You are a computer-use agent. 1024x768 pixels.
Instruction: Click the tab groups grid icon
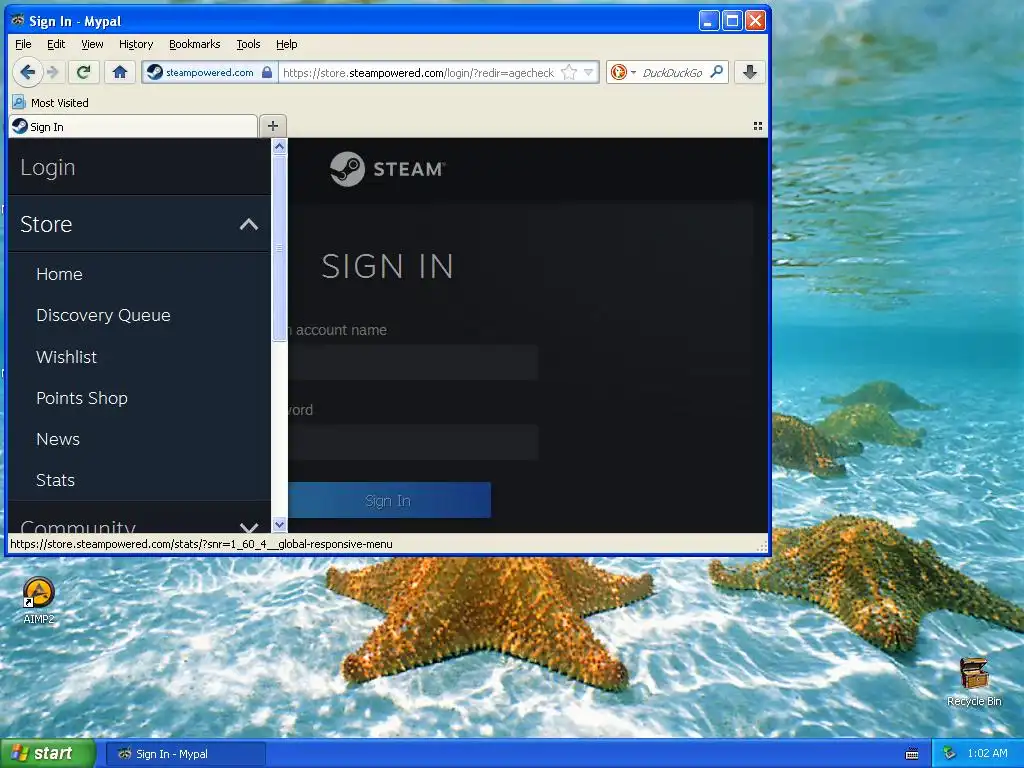(x=758, y=126)
